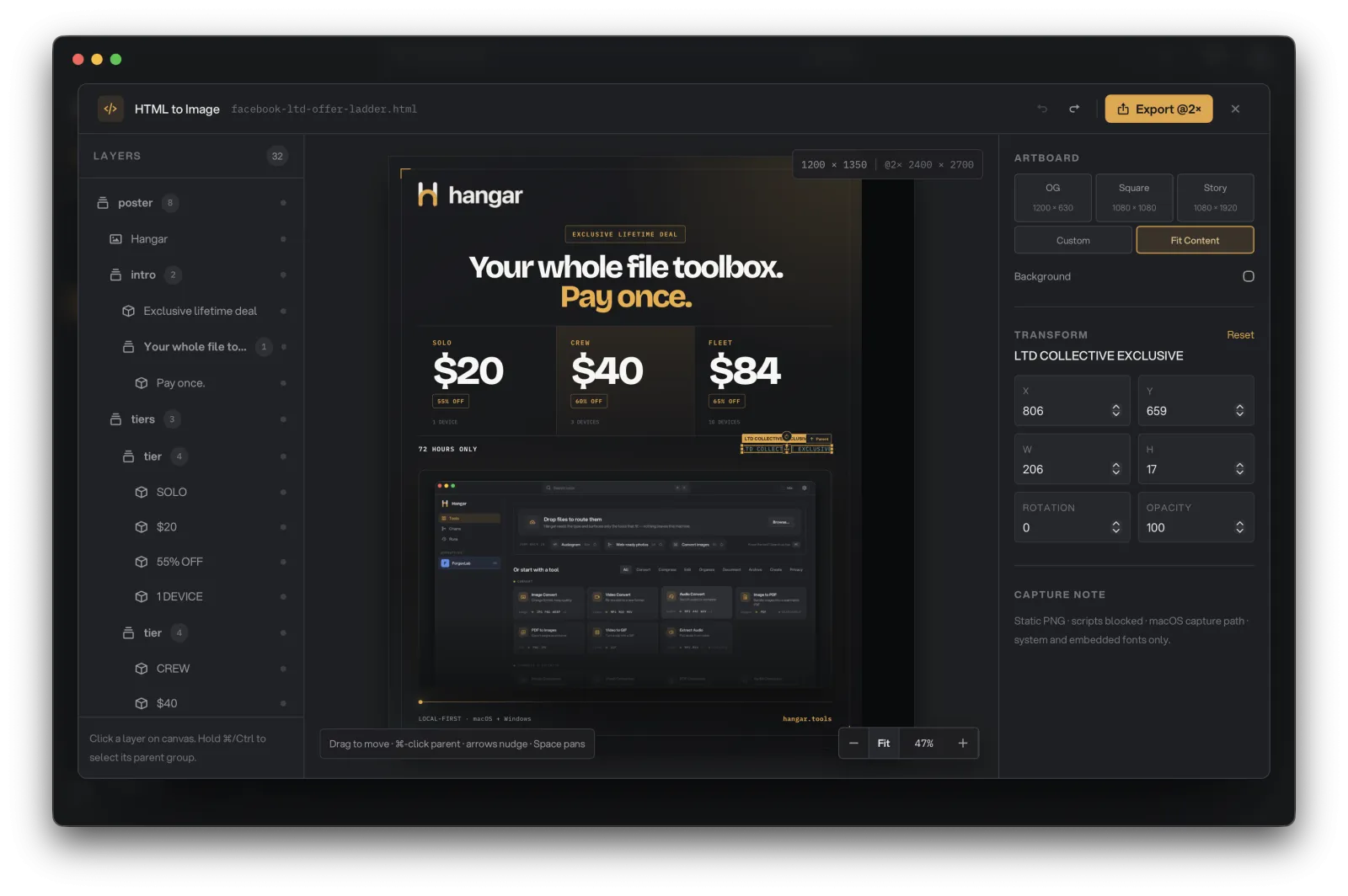Viewport: 1348px width, 896px height.
Task: Select the poster group layer
Action: point(191,203)
